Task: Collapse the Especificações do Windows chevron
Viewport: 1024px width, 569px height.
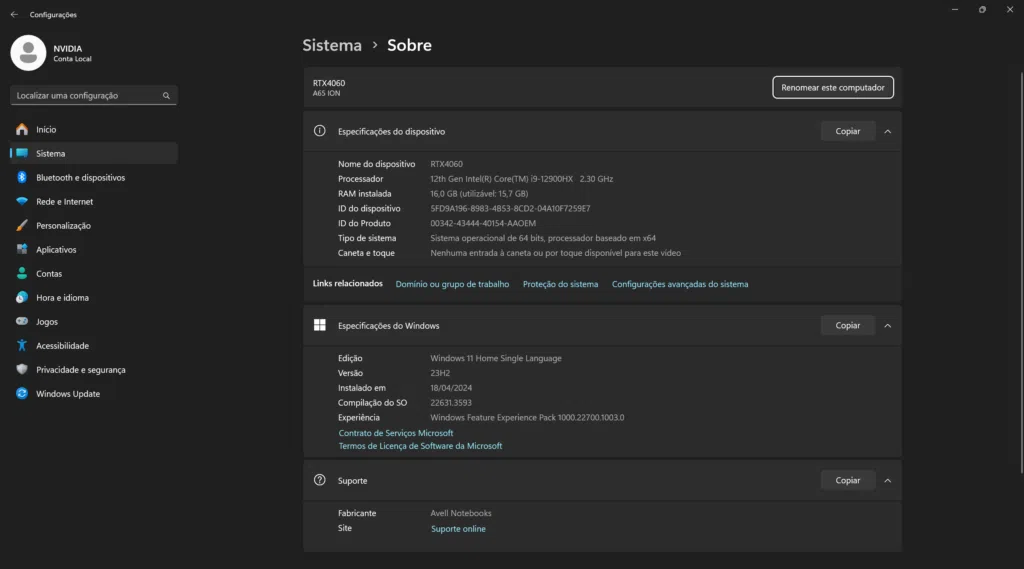Action: coord(887,326)
